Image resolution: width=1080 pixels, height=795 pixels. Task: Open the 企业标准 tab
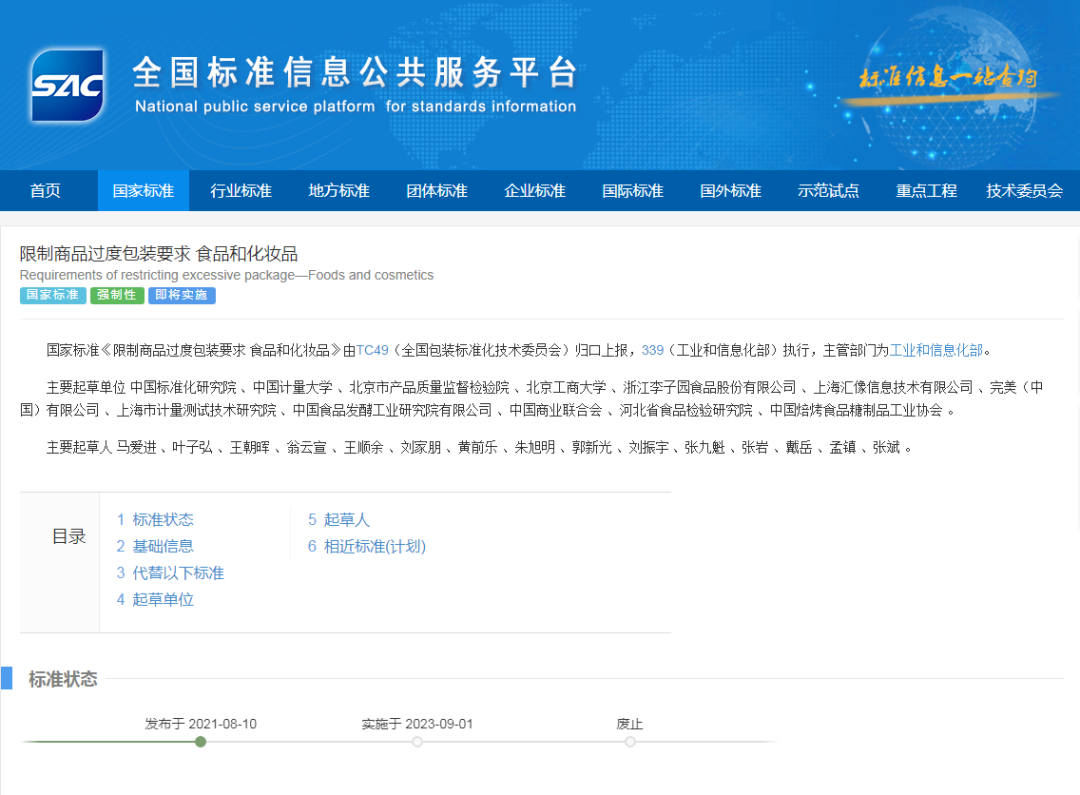[535, 190]
